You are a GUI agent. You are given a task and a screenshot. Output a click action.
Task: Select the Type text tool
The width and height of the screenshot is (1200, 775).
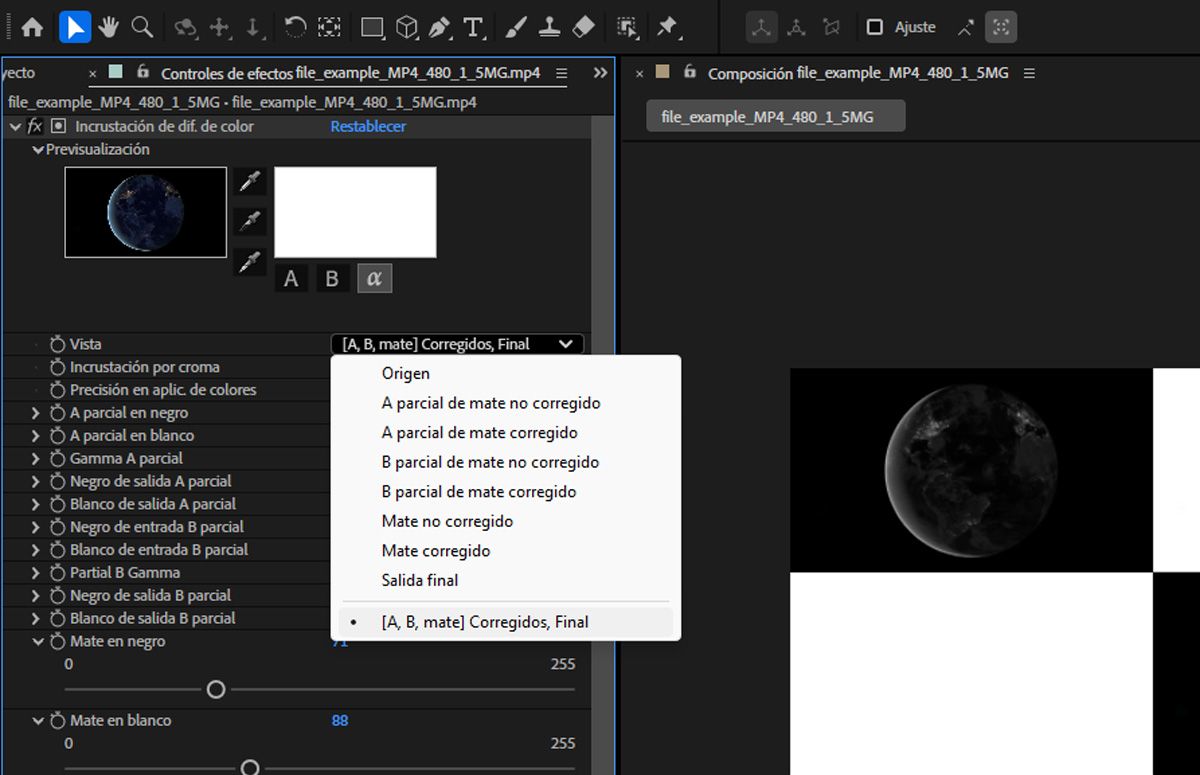point(473,27)
